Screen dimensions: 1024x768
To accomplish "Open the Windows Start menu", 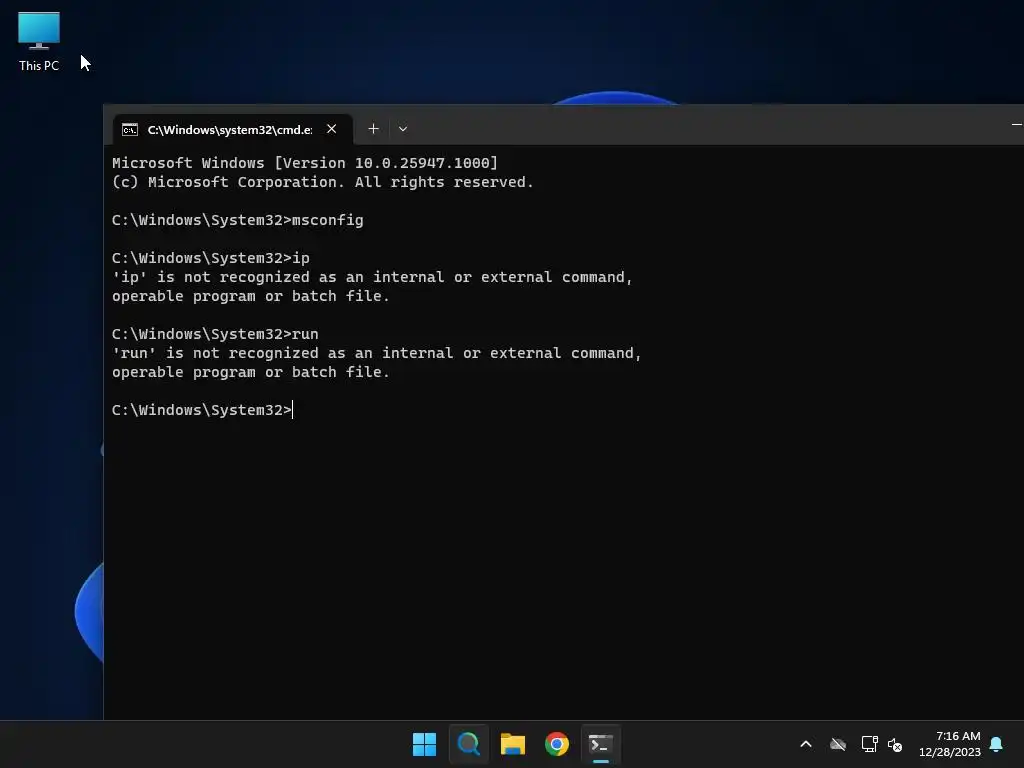I will (x=424, y=744).
